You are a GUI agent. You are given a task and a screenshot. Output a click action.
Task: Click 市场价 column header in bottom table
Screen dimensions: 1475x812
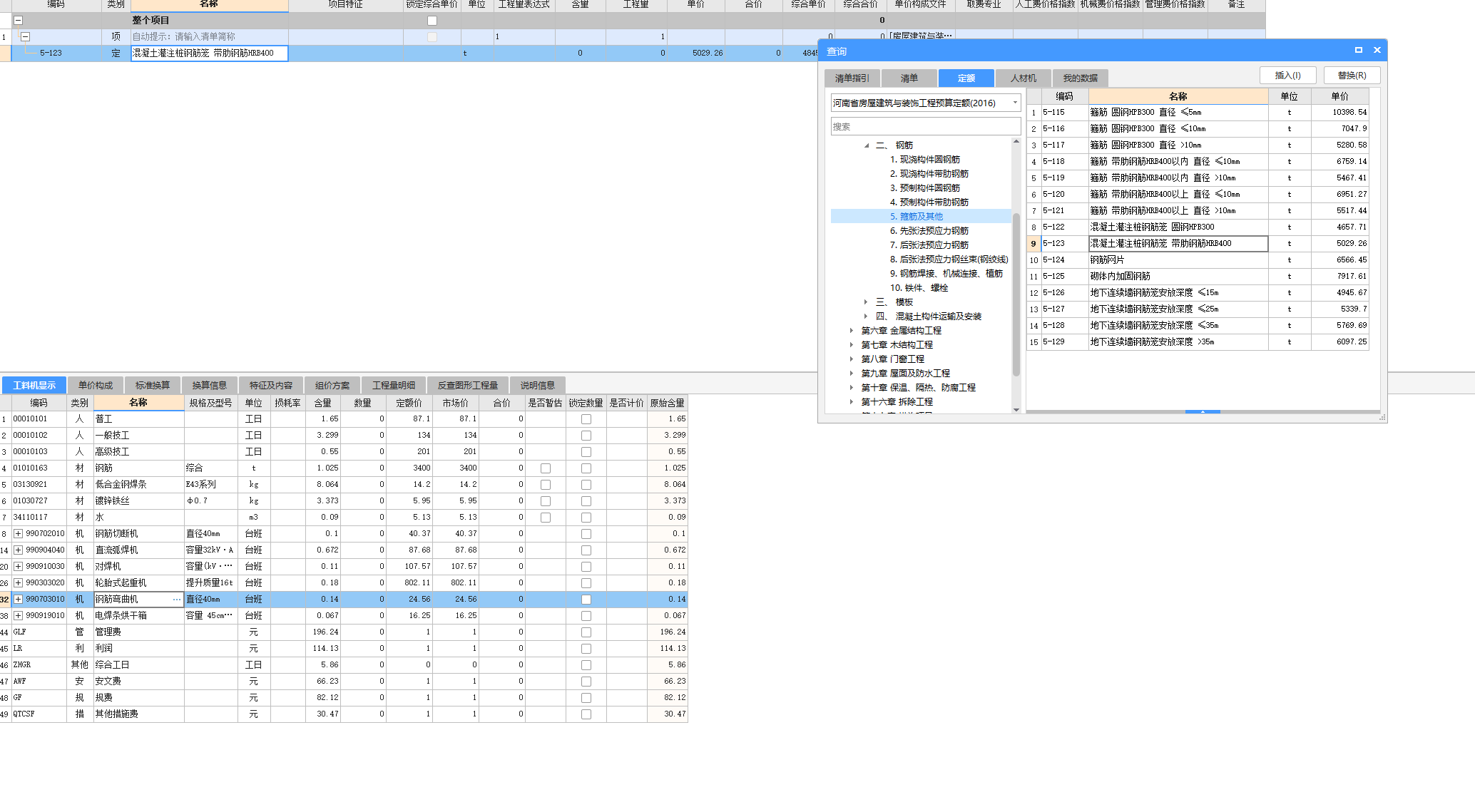(455, 403)
